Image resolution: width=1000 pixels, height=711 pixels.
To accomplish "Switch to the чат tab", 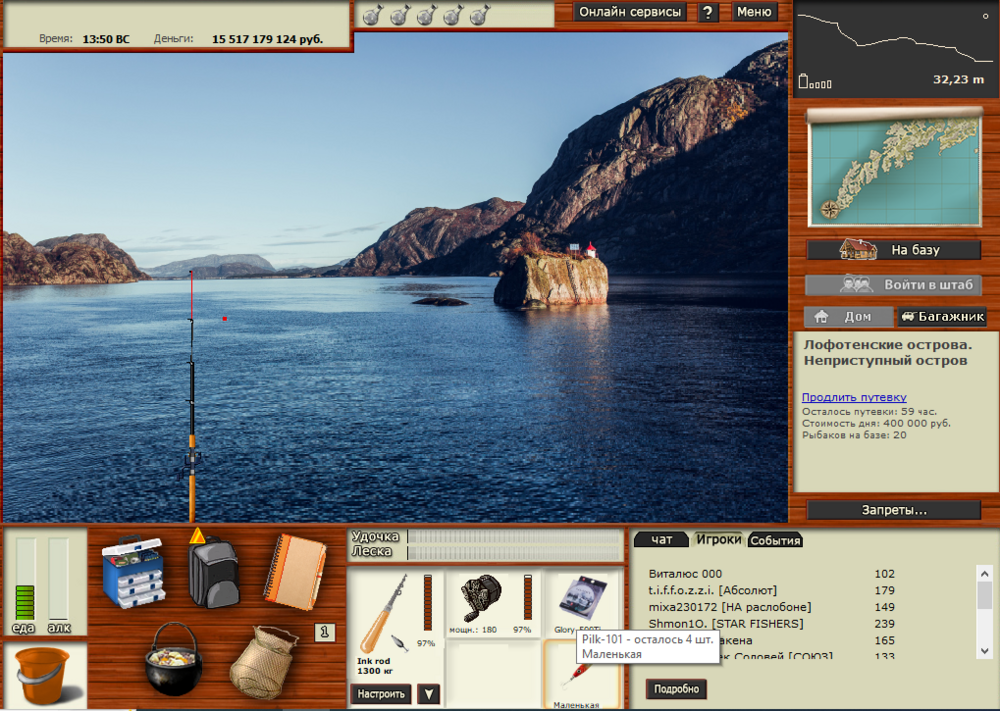I will tap(661, 540).
